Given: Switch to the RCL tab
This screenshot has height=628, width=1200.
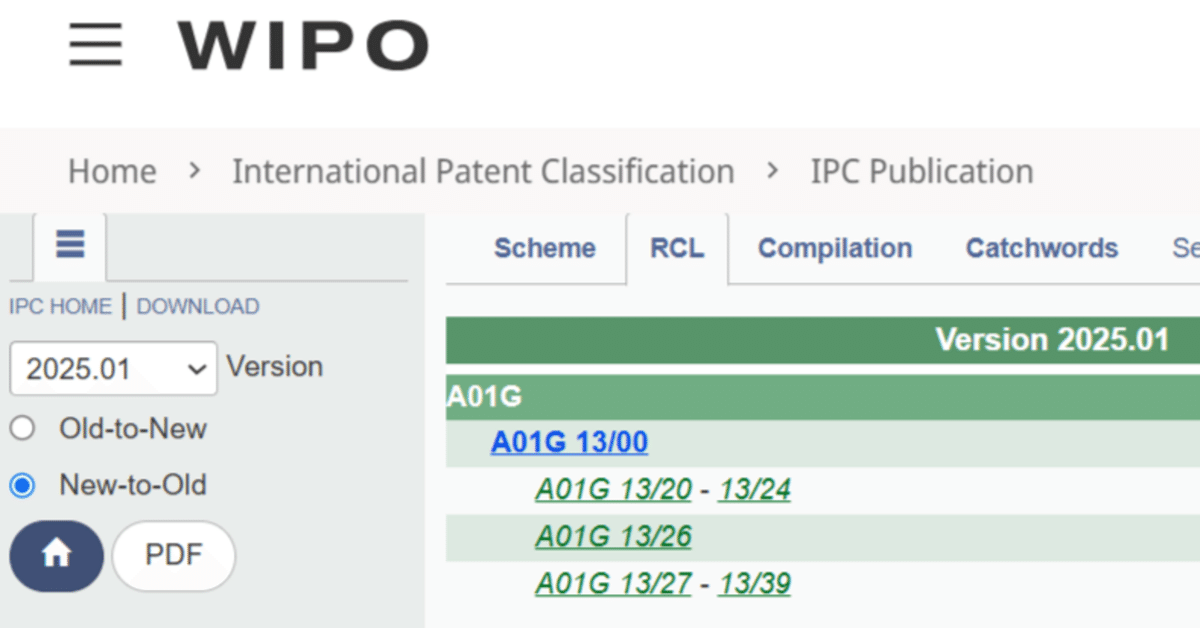Looking at the screenshot, I should click(677, 248).
